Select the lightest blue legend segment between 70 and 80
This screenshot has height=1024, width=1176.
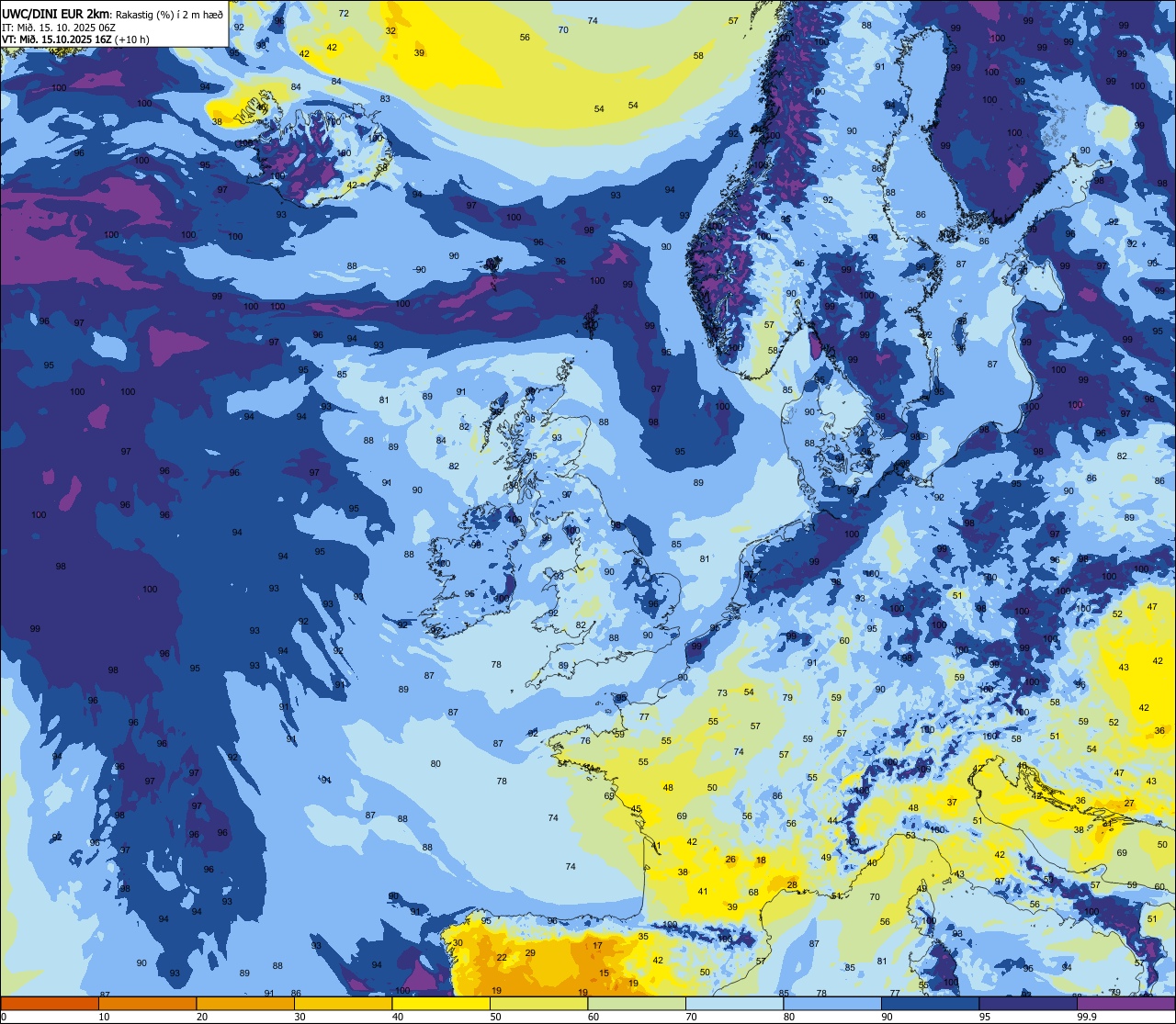(x=734, y=1003)
